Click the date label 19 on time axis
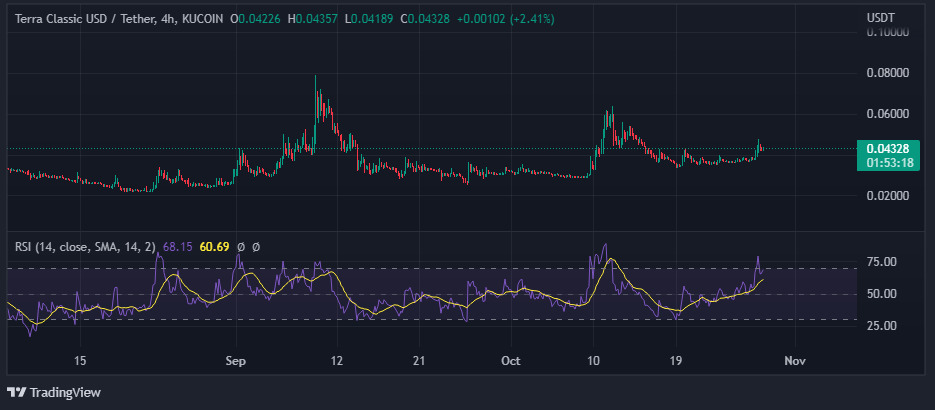Screen dimensions: 935x410 (676, 361)
